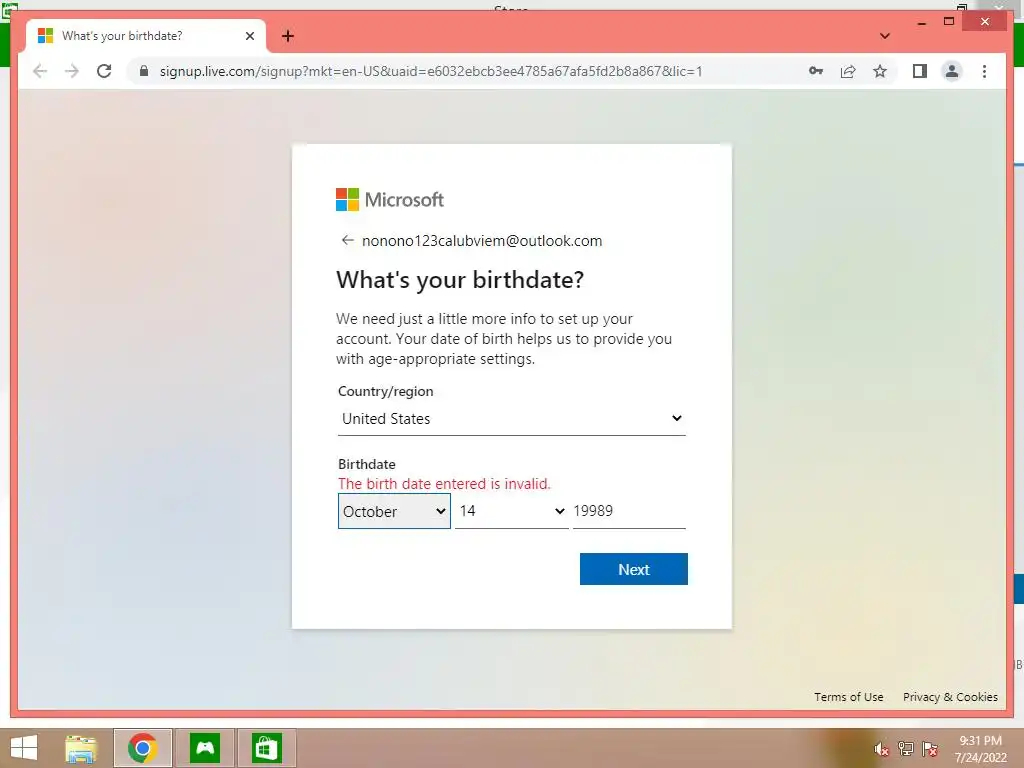Screen dimensions: 1024x768
Task: Open File Explorer from the taskbar
Action: pyautogui.click(x=81, y=748)
